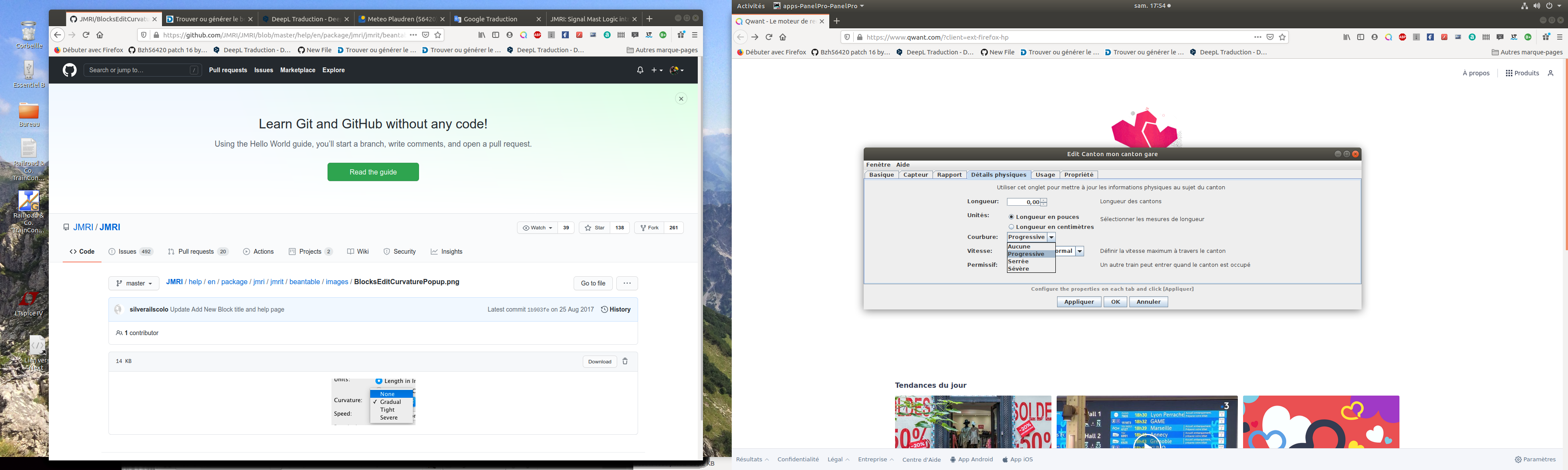Click the GitHub Octocat logo
The height and width of the screenshot is (470, 1568).
pyautogui.click(x=69, y=70)
